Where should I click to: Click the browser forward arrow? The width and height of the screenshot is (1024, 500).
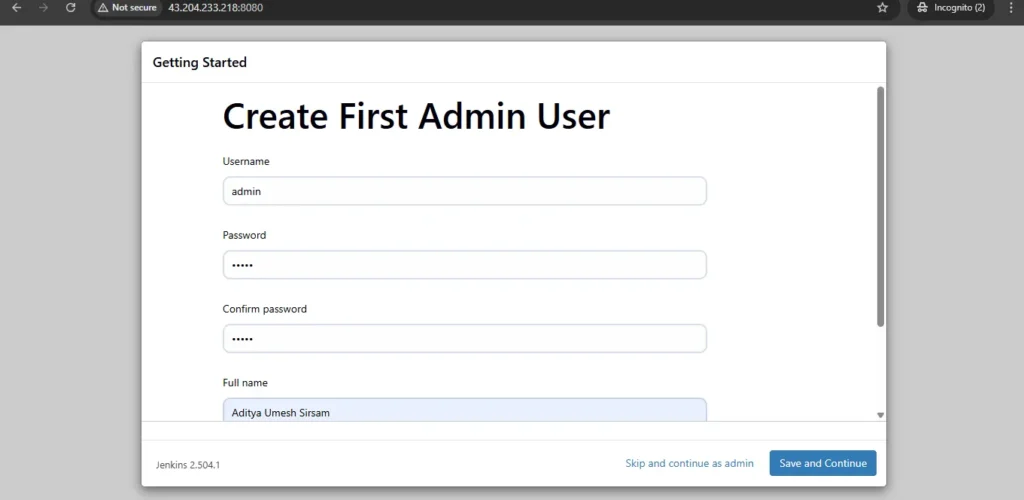tap(43, 7)
